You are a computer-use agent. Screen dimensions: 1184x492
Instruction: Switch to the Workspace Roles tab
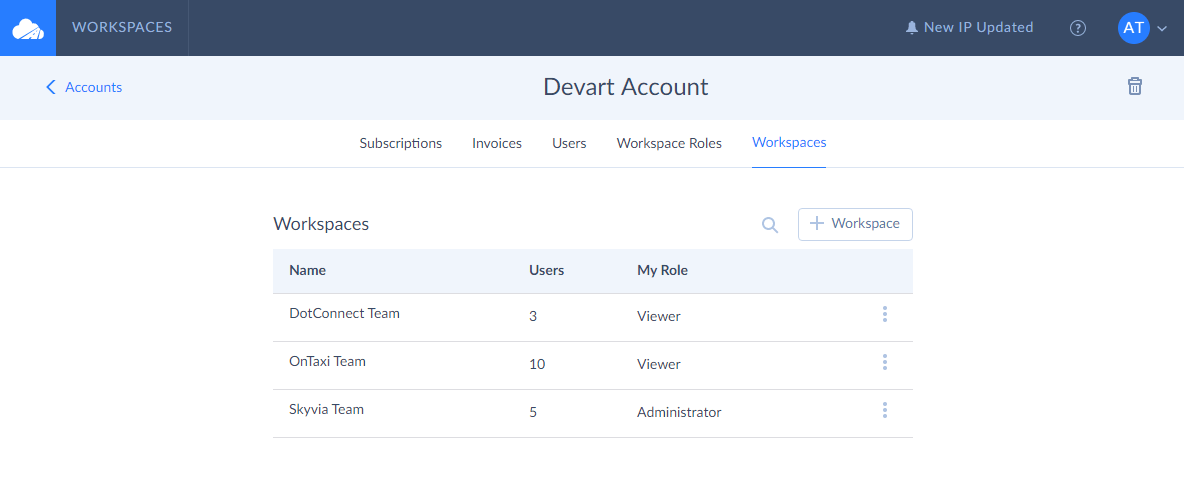(x=669, y=143)
